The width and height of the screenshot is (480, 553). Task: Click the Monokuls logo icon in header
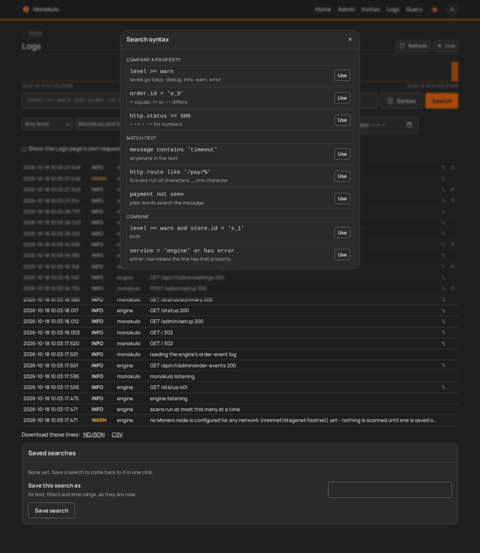[x=26, y=9]
